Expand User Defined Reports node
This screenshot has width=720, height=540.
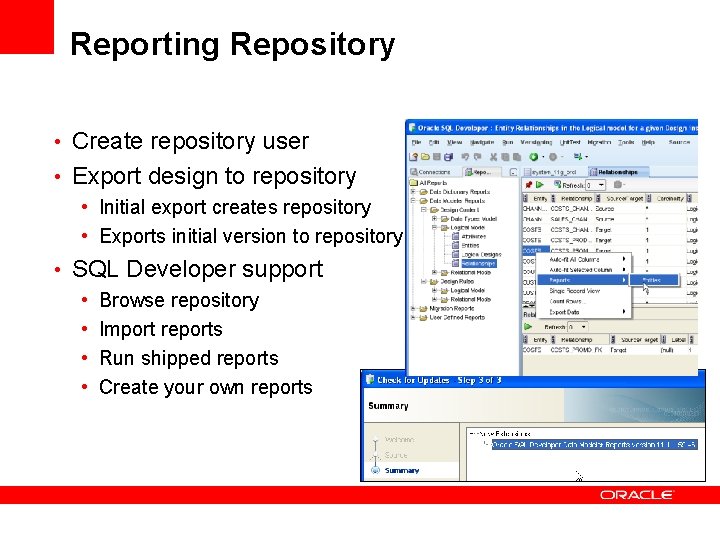(x=413, y=317)
